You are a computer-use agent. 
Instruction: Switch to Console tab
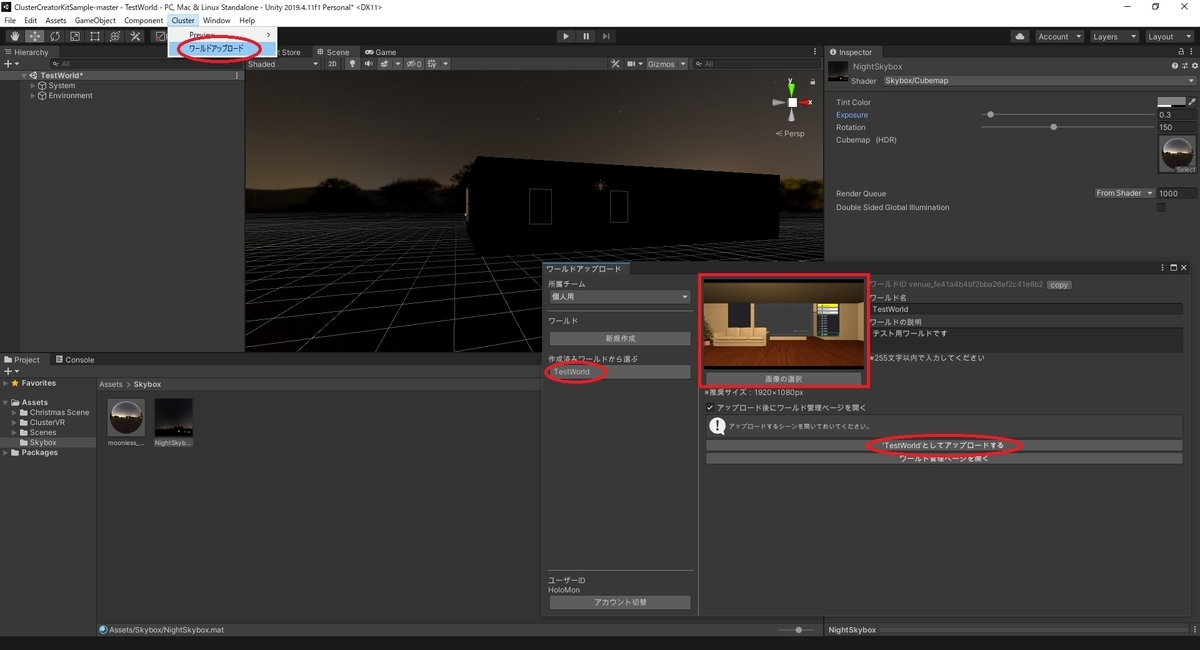pos(74,360)
